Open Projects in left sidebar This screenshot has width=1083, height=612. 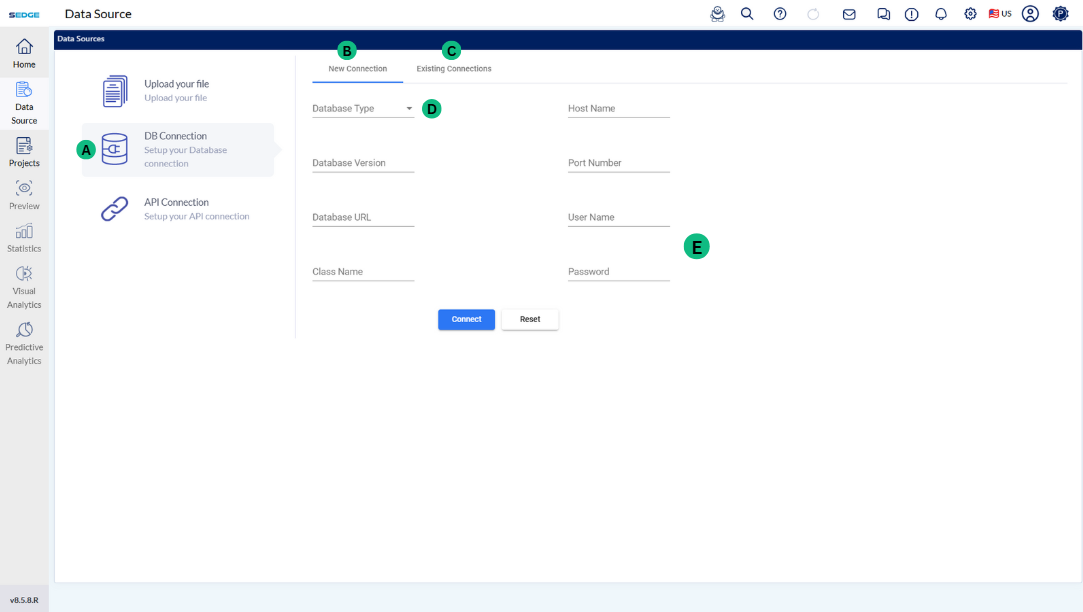pyautogui.click(x=24, y=152)
